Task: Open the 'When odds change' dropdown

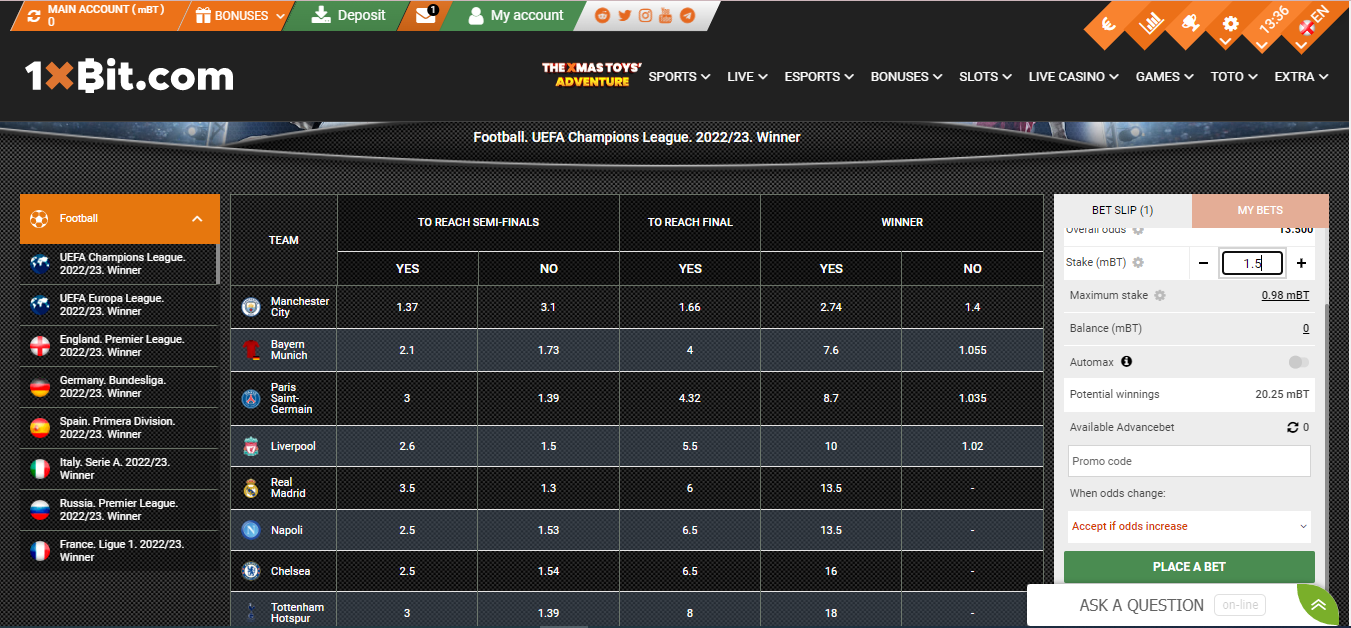Action: pyautogui.click(x=1189, y=526)
